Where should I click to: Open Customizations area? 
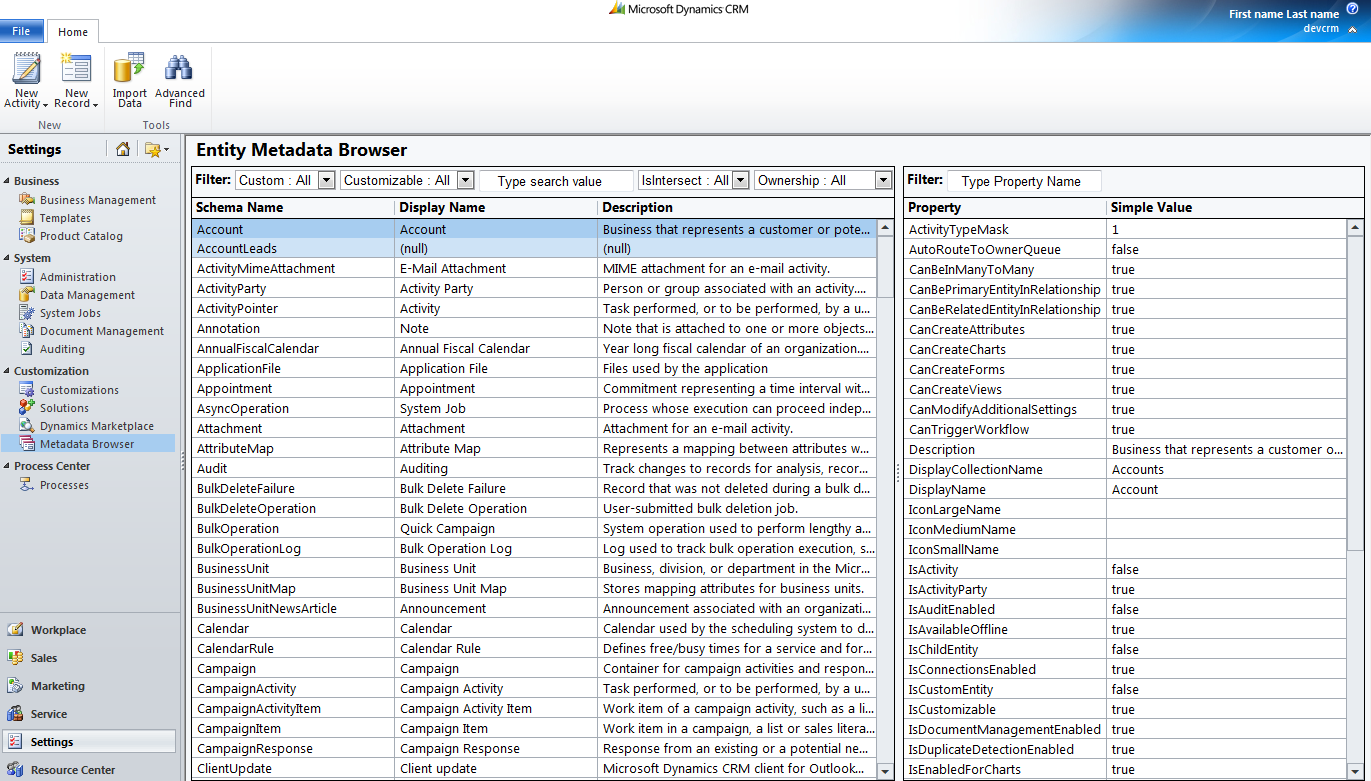click(x=79, y=390)
